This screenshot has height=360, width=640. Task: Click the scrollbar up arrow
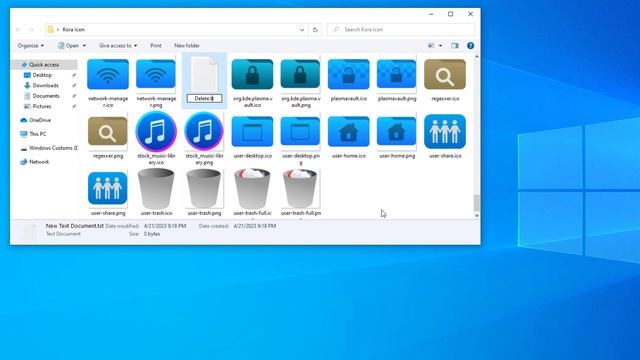[x=476, y=57]
